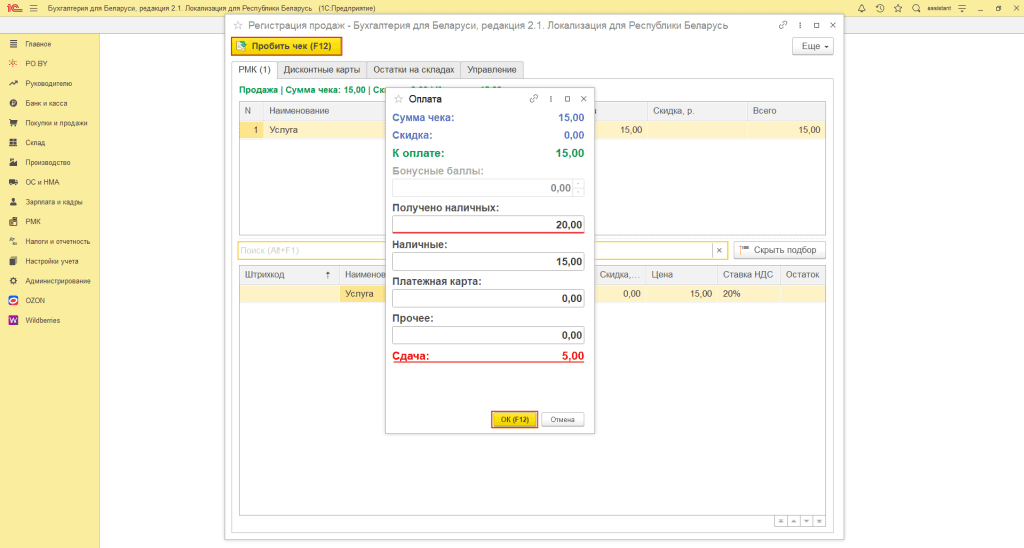Click the Пробить чек (F12) button
Viewport: 1024px width, 548px height.
click(286, 46)
